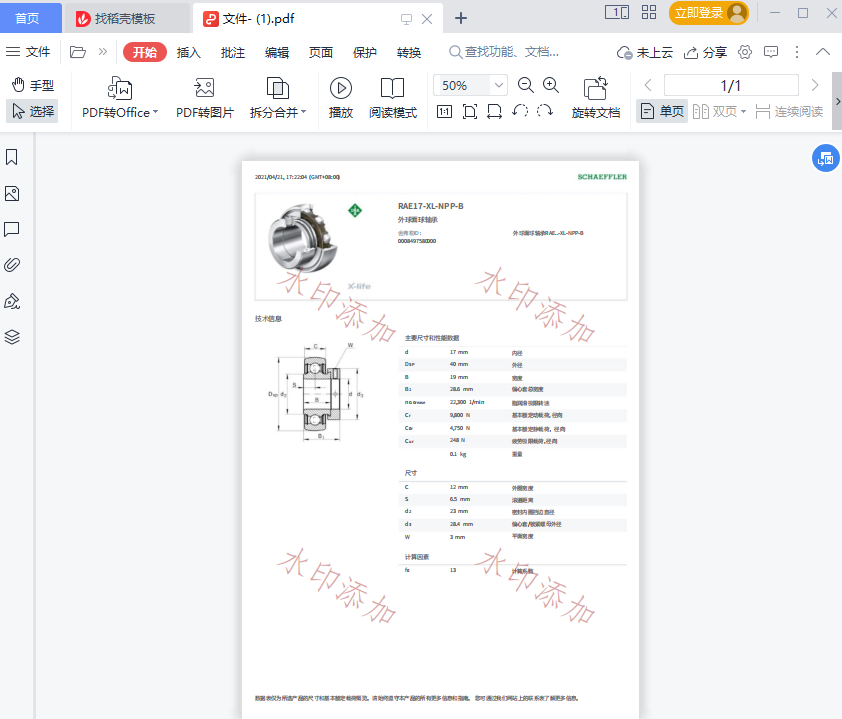Select the 编辑 ribbon tab
The width and height of the screenshot is (842, 719).
point(277,52)
